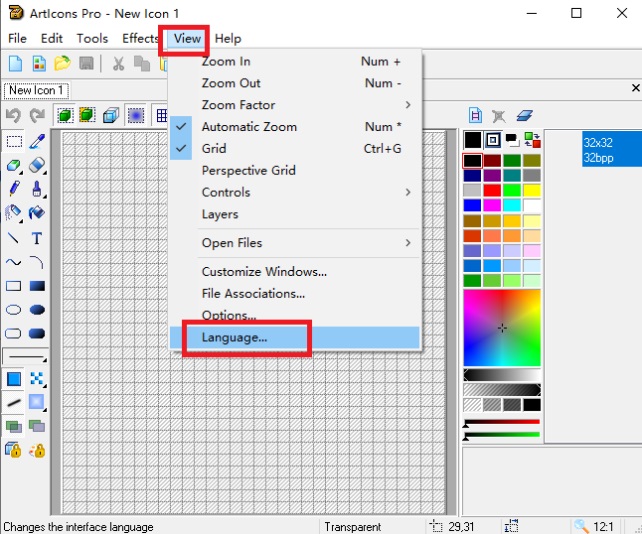Select Perspective Grid menu item

(295, 170)
